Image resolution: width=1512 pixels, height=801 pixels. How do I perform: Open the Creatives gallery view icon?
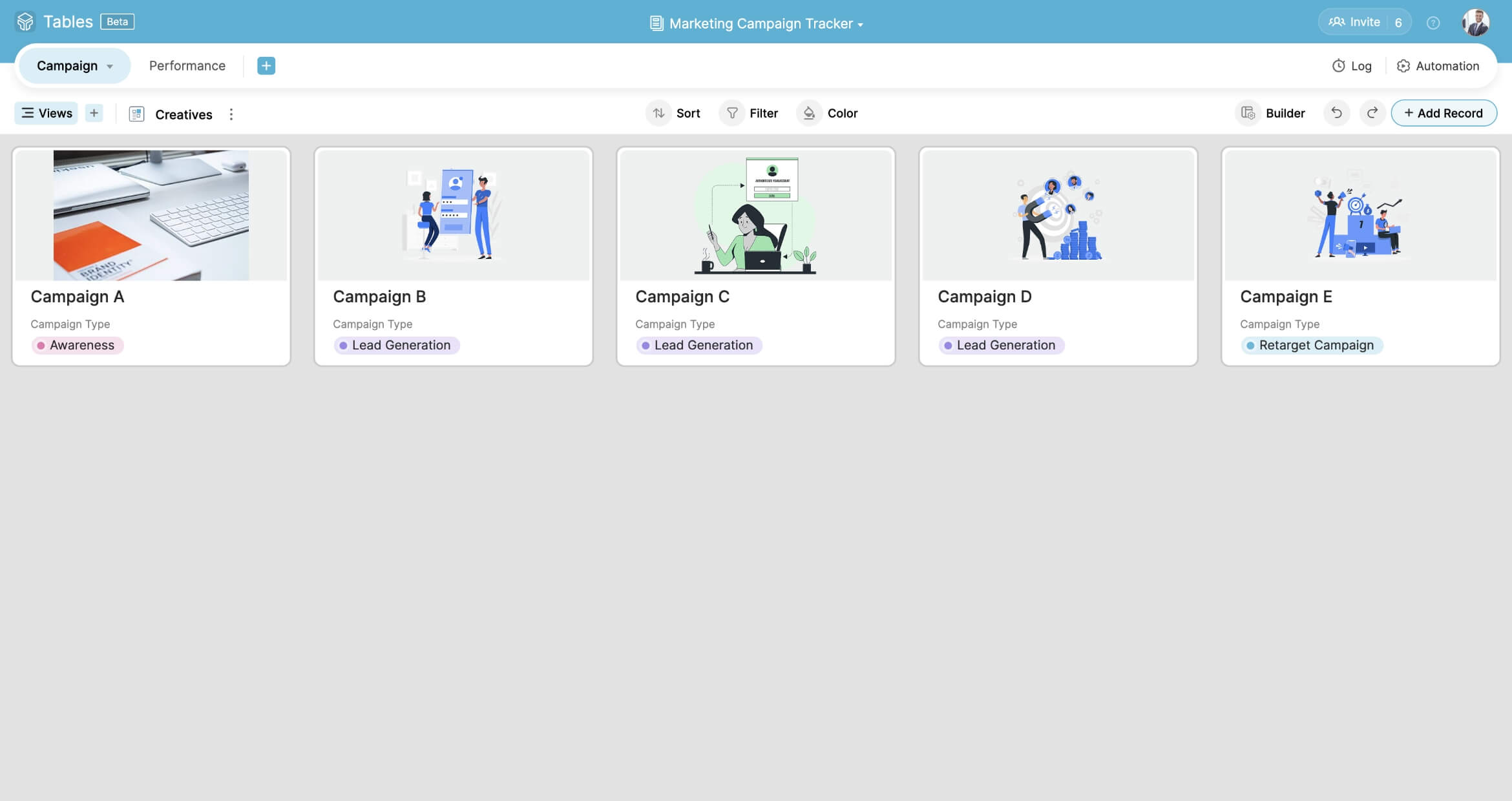tap(136, 114)
